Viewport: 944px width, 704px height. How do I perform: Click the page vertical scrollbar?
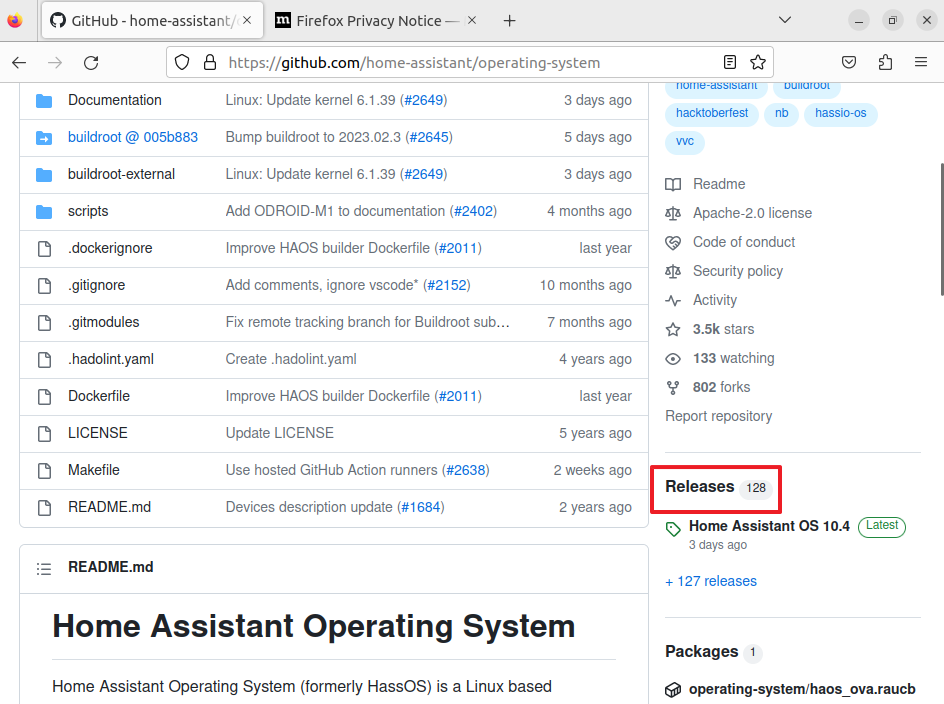tap(941, 229)
